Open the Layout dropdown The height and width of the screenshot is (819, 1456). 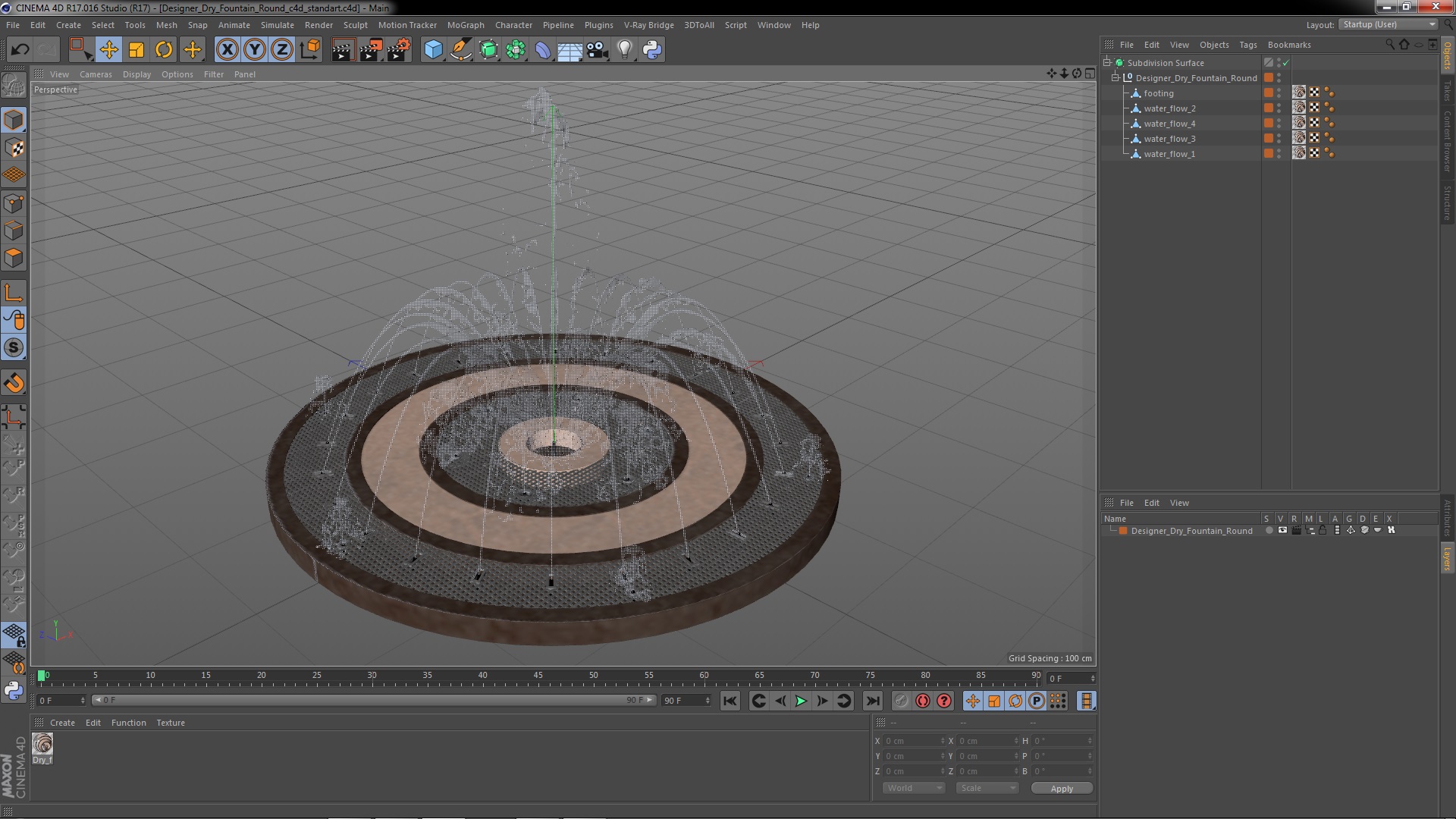point(1389,24)
